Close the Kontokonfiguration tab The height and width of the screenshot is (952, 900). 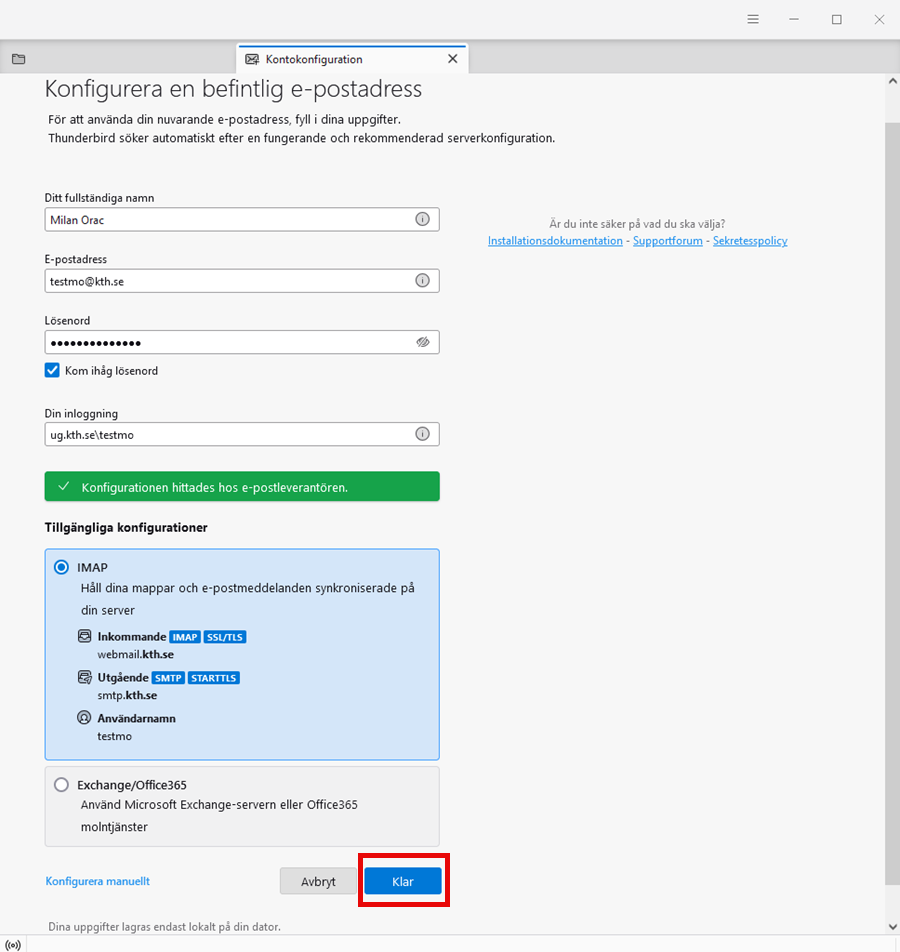coord(452,59)
